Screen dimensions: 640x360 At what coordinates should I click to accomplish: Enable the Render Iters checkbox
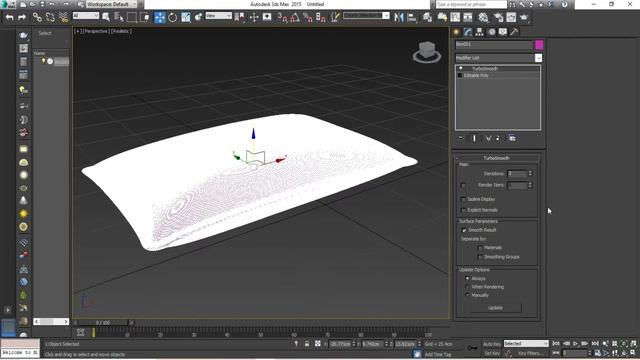[463, 185]
